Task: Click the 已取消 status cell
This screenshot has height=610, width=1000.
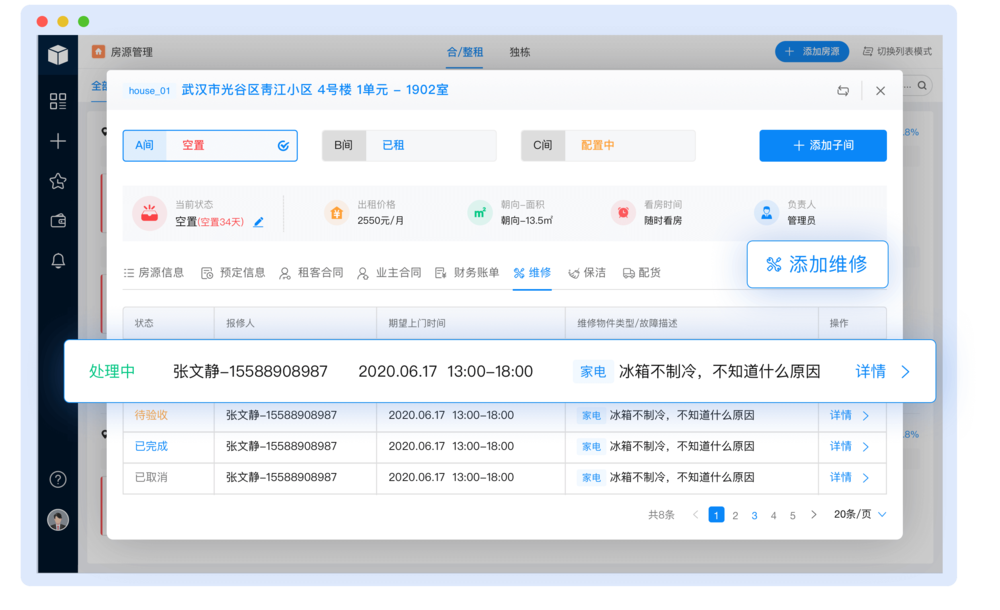Action: pyautogui.click(x=151, y=477)
